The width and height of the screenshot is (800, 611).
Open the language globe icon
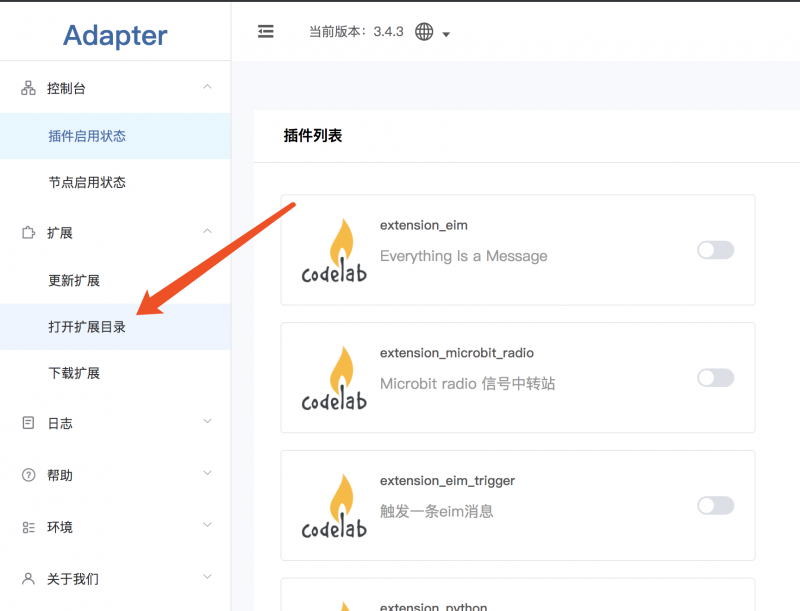point(424,32)
